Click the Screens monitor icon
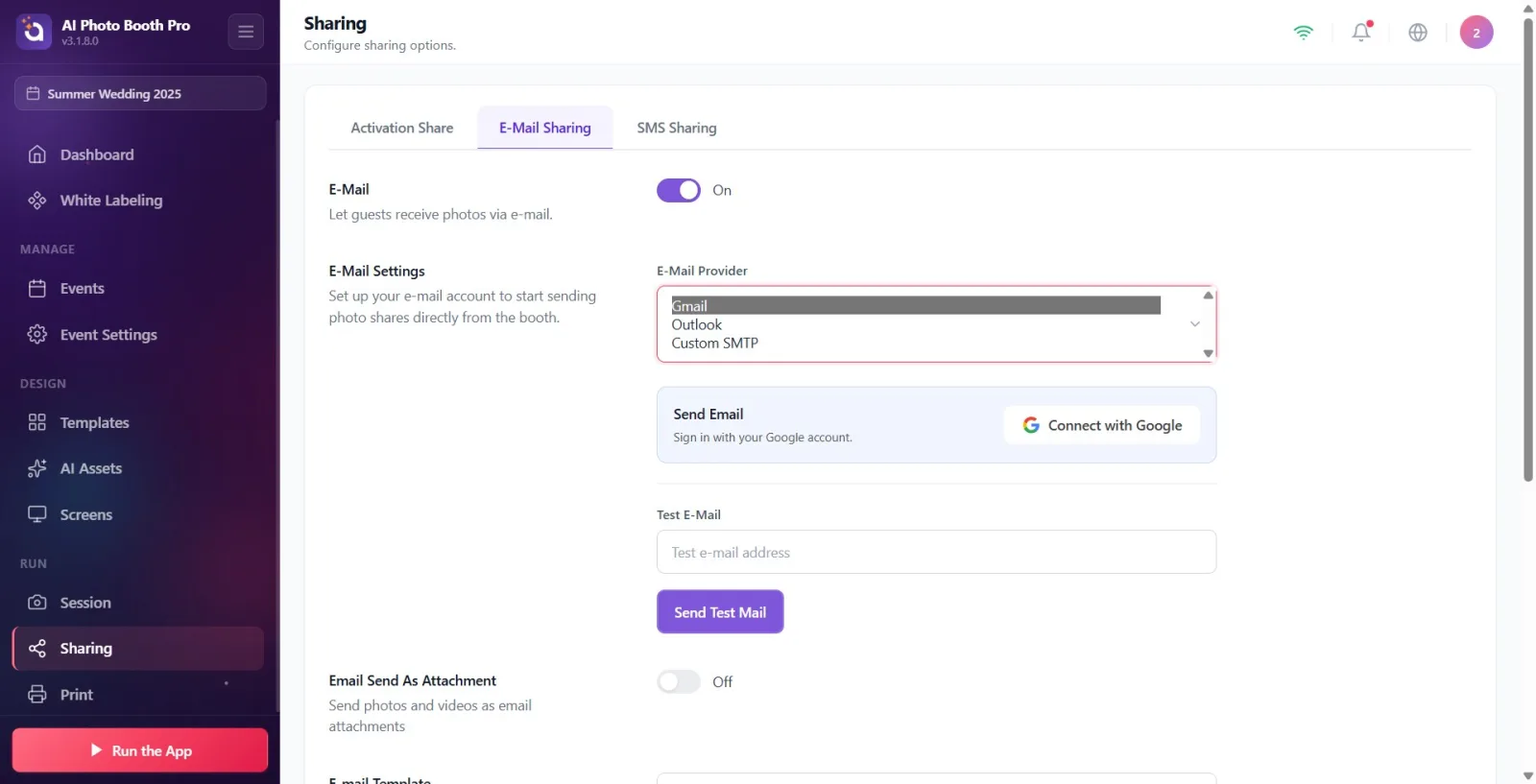Image resolution: width=1536 pixels, height=784 pixels. click(37, 514)
